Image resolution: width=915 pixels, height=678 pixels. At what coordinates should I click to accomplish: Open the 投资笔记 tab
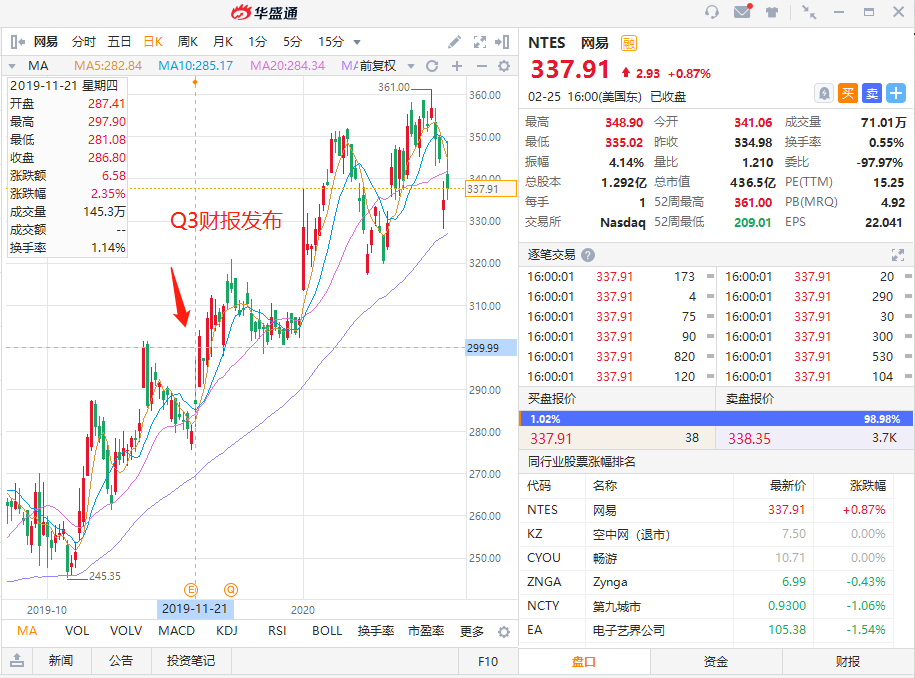pyautogui.click(x=191, y=661)
